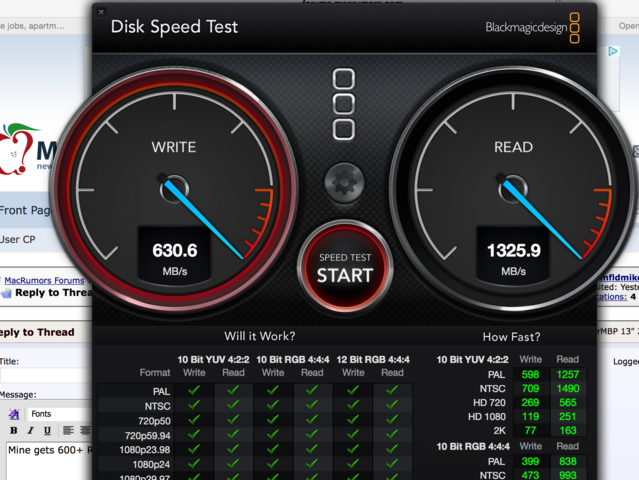The height and width of the screenshot is (480, 639).
Task: Click the NTSC read value 1490
Action: coord(568,388)
